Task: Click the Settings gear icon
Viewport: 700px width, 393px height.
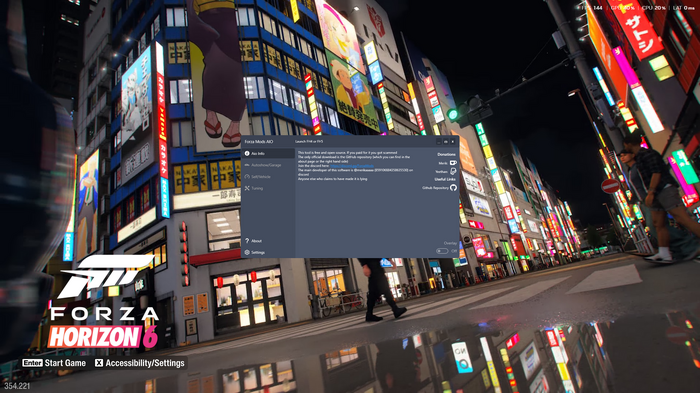Action: click(x=247, y=252)
